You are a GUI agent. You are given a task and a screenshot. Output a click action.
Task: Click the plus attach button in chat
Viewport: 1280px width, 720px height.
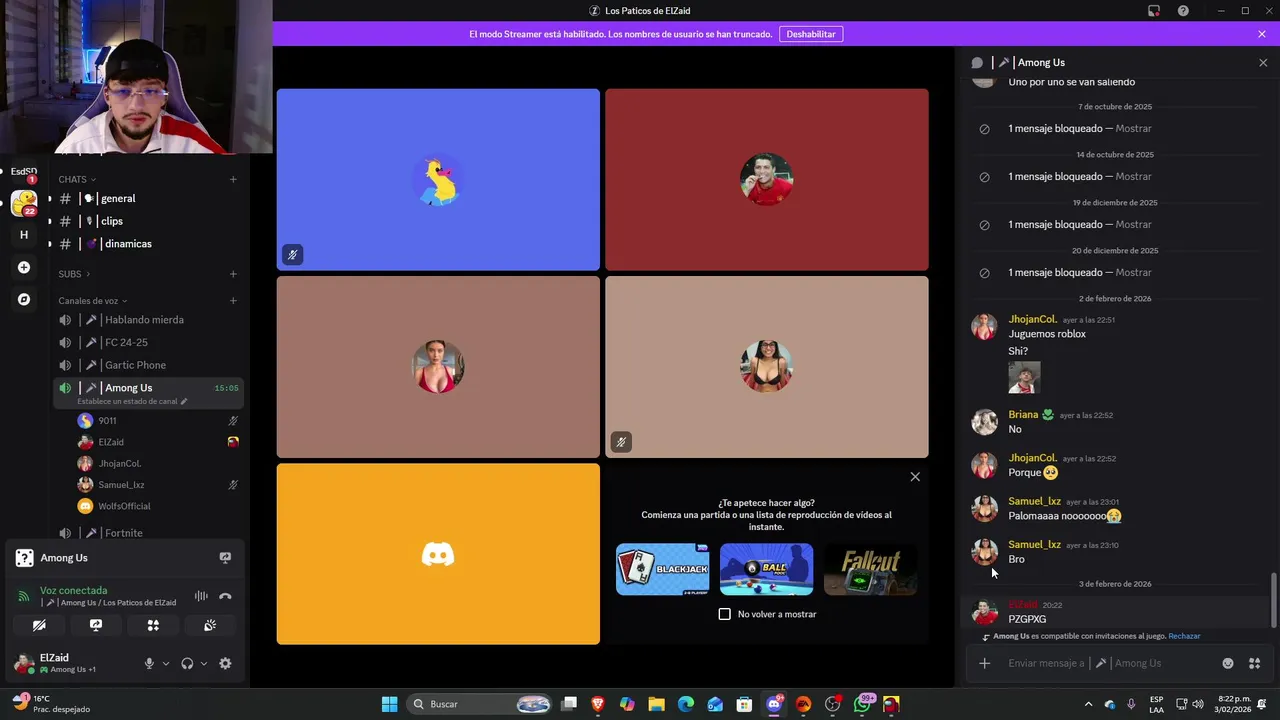pos(984,663)
